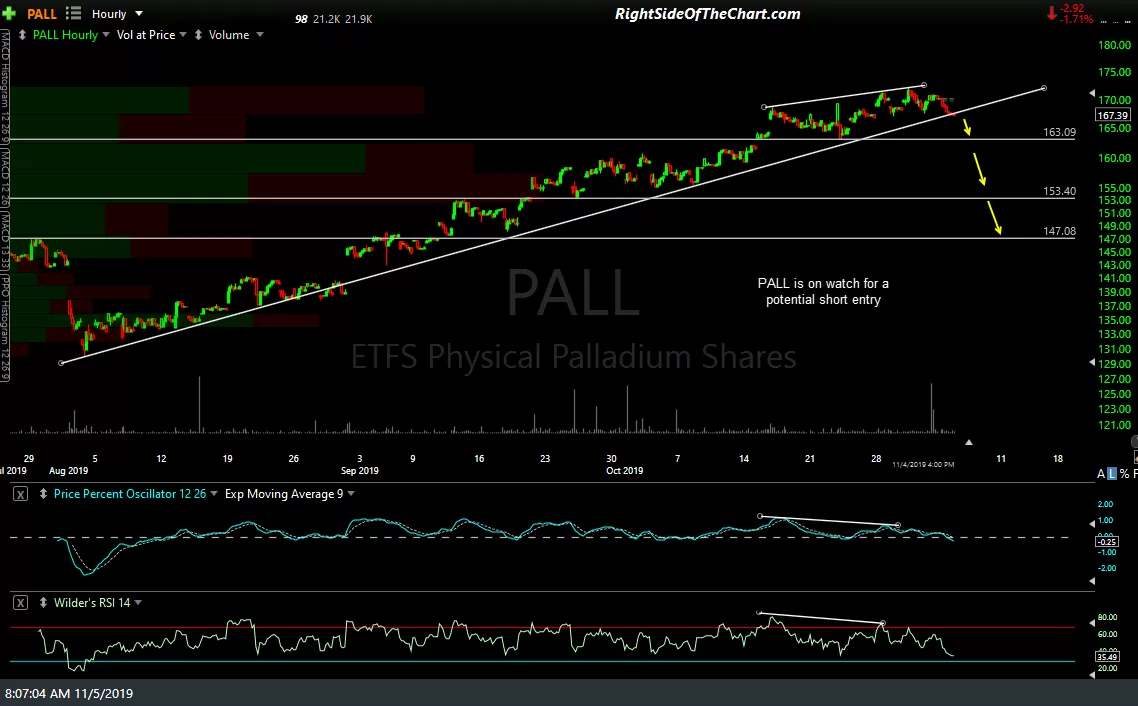The height and width of the screenshot is (706, 1138).
Task: Click the 'PALL is on watch' text note
Action: [x=823, y=292]
